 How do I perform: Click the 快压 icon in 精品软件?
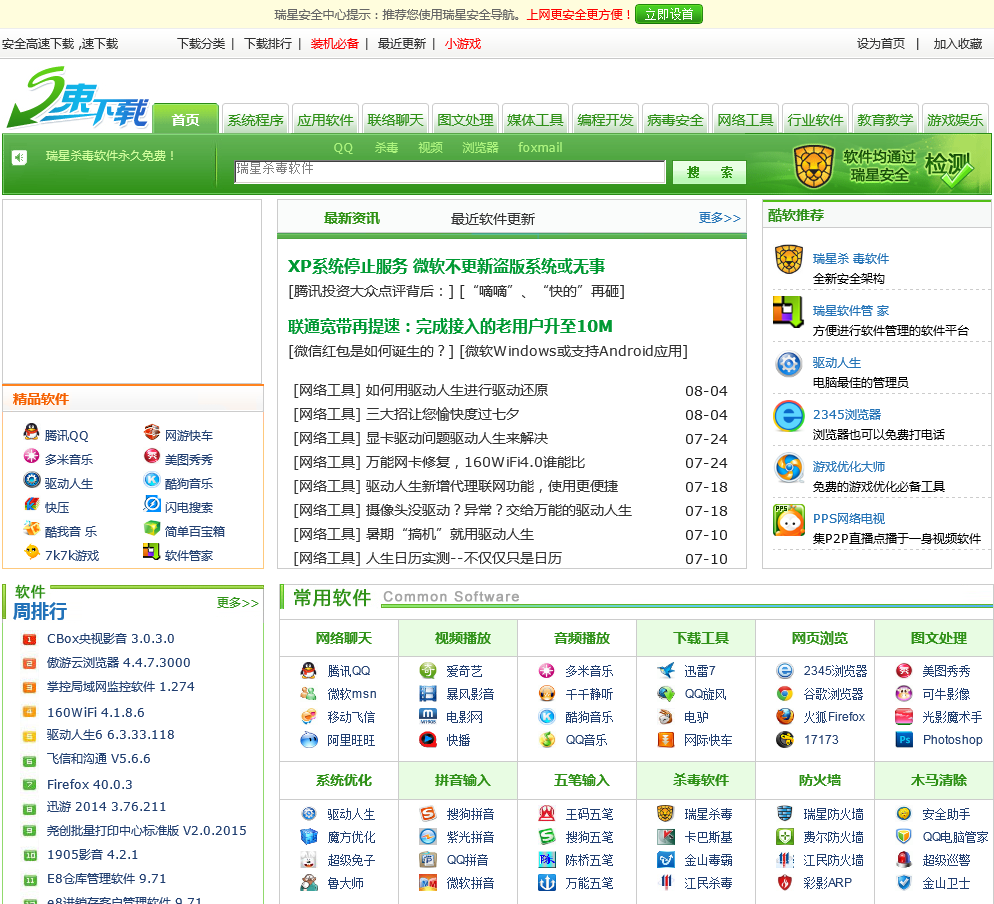coord(31,504)
